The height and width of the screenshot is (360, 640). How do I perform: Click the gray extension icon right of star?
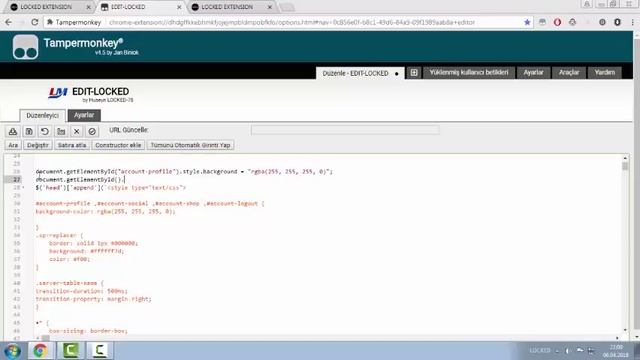coord(542,22)
